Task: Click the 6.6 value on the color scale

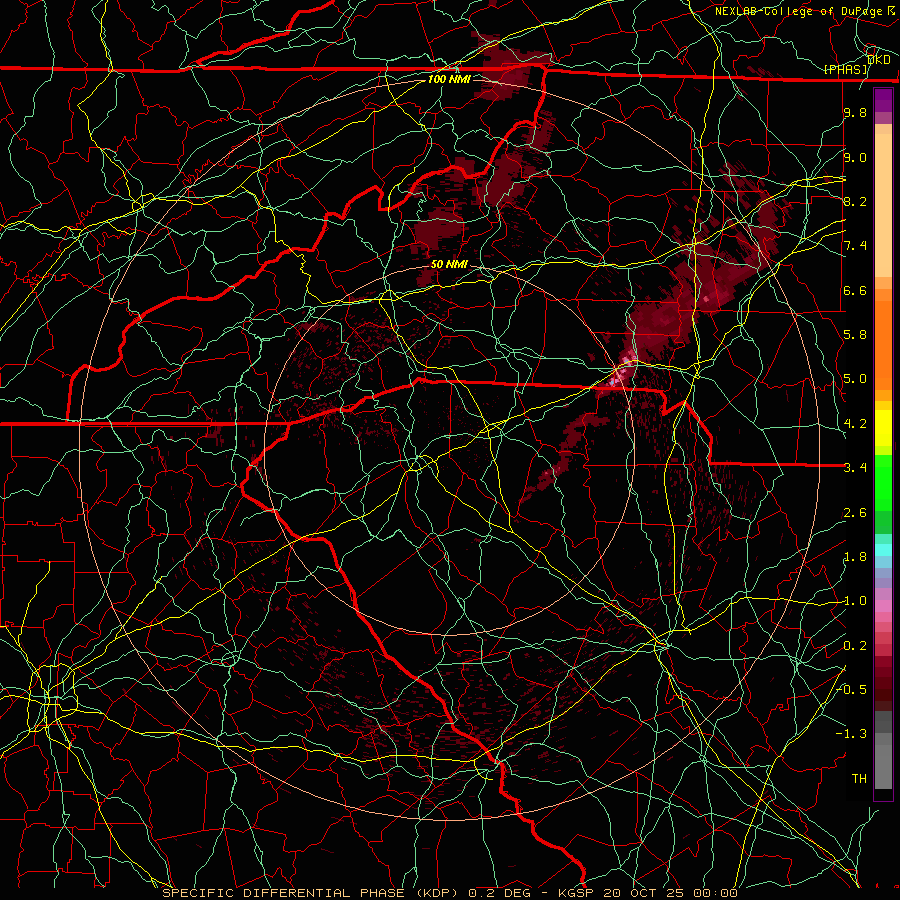Action: point(855,290)
